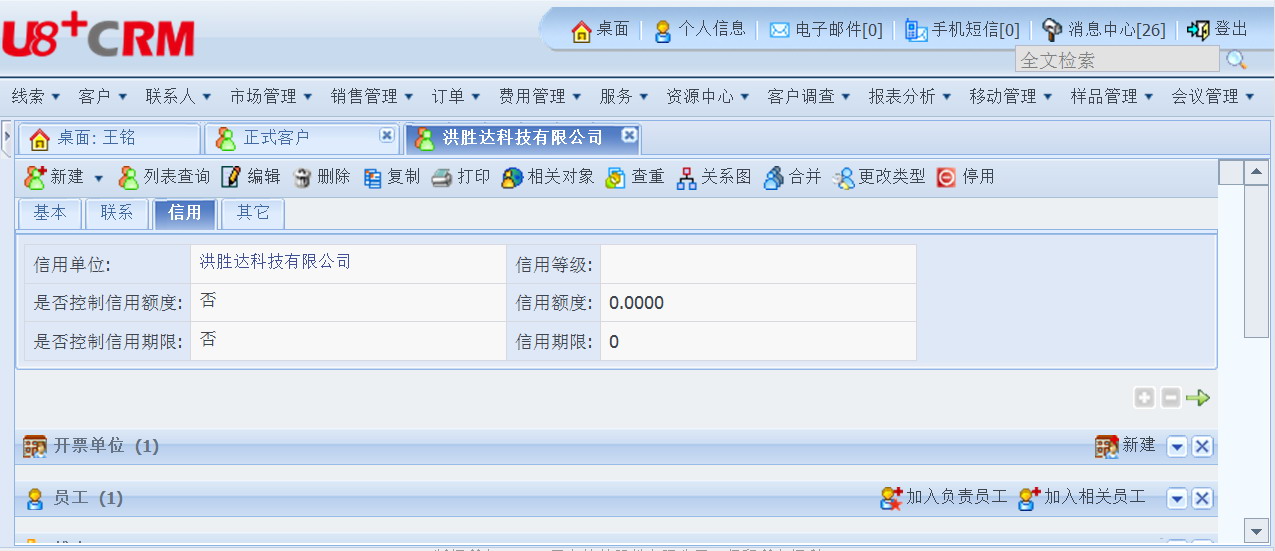
Task: Open the 移动管理 menu
Action: (1011, 96)
